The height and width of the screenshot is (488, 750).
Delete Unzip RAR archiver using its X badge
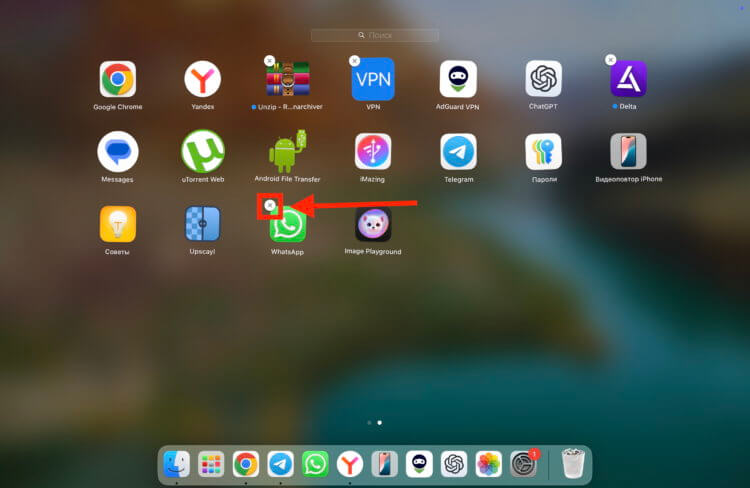(x=269, y=61)
